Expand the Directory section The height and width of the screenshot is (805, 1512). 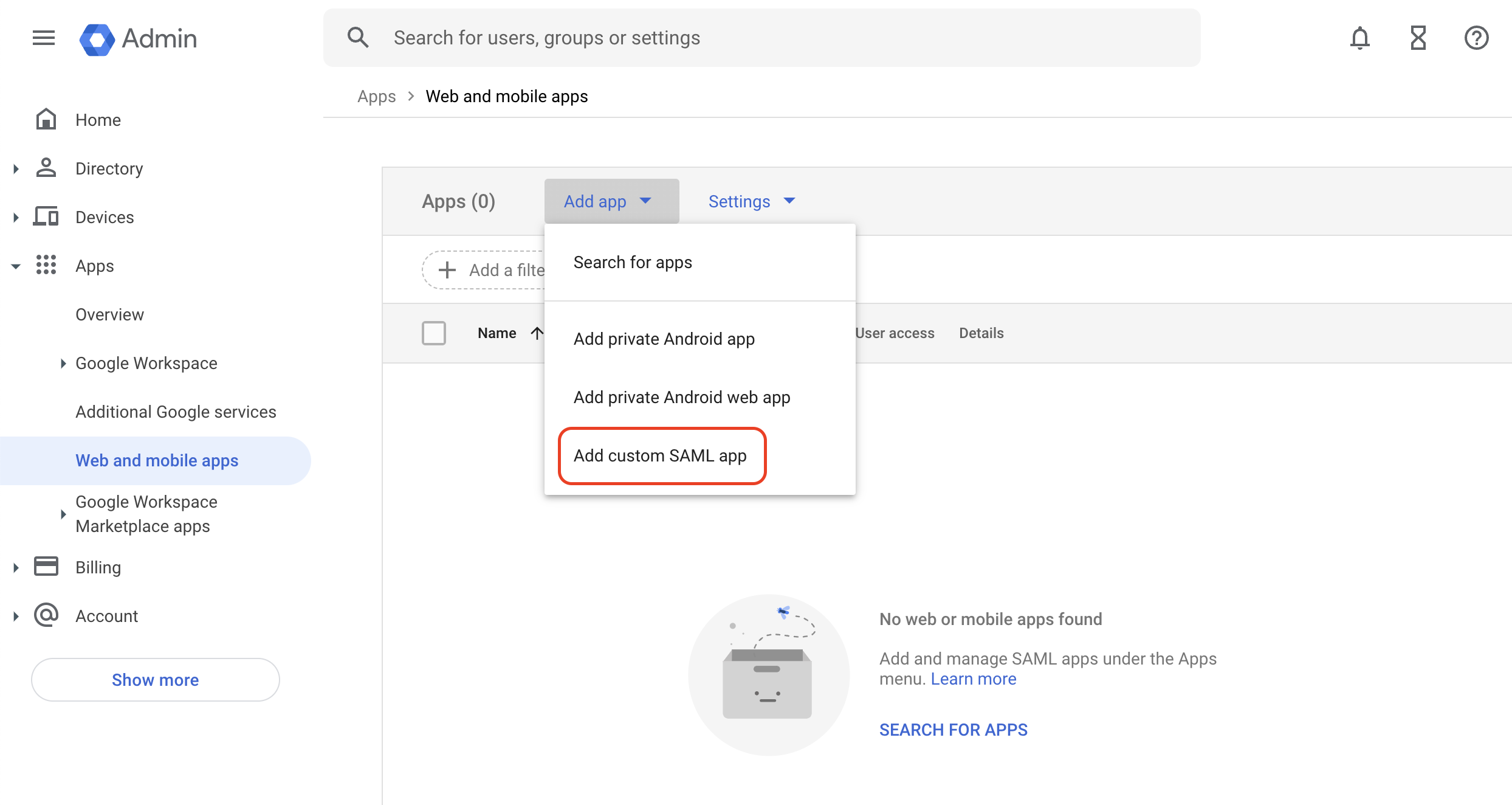(15, 168)
